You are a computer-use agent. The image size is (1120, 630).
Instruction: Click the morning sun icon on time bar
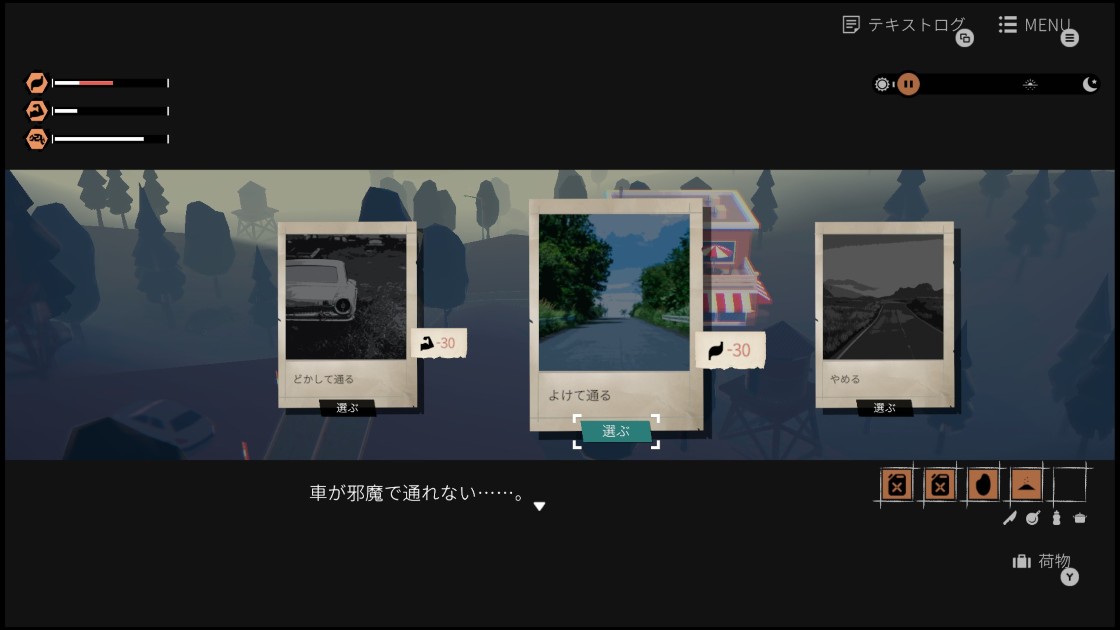(x=882, y=84)
